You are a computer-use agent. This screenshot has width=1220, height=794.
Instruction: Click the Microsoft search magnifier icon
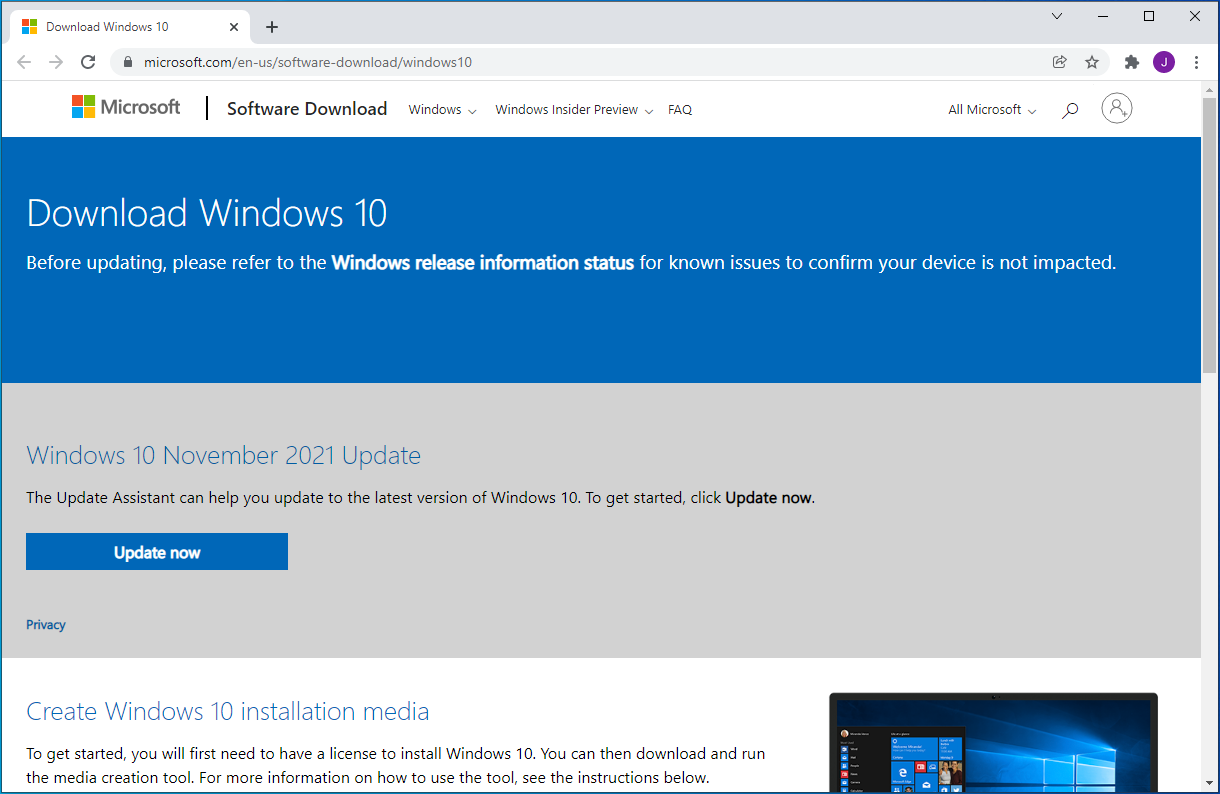point(1070,110)
